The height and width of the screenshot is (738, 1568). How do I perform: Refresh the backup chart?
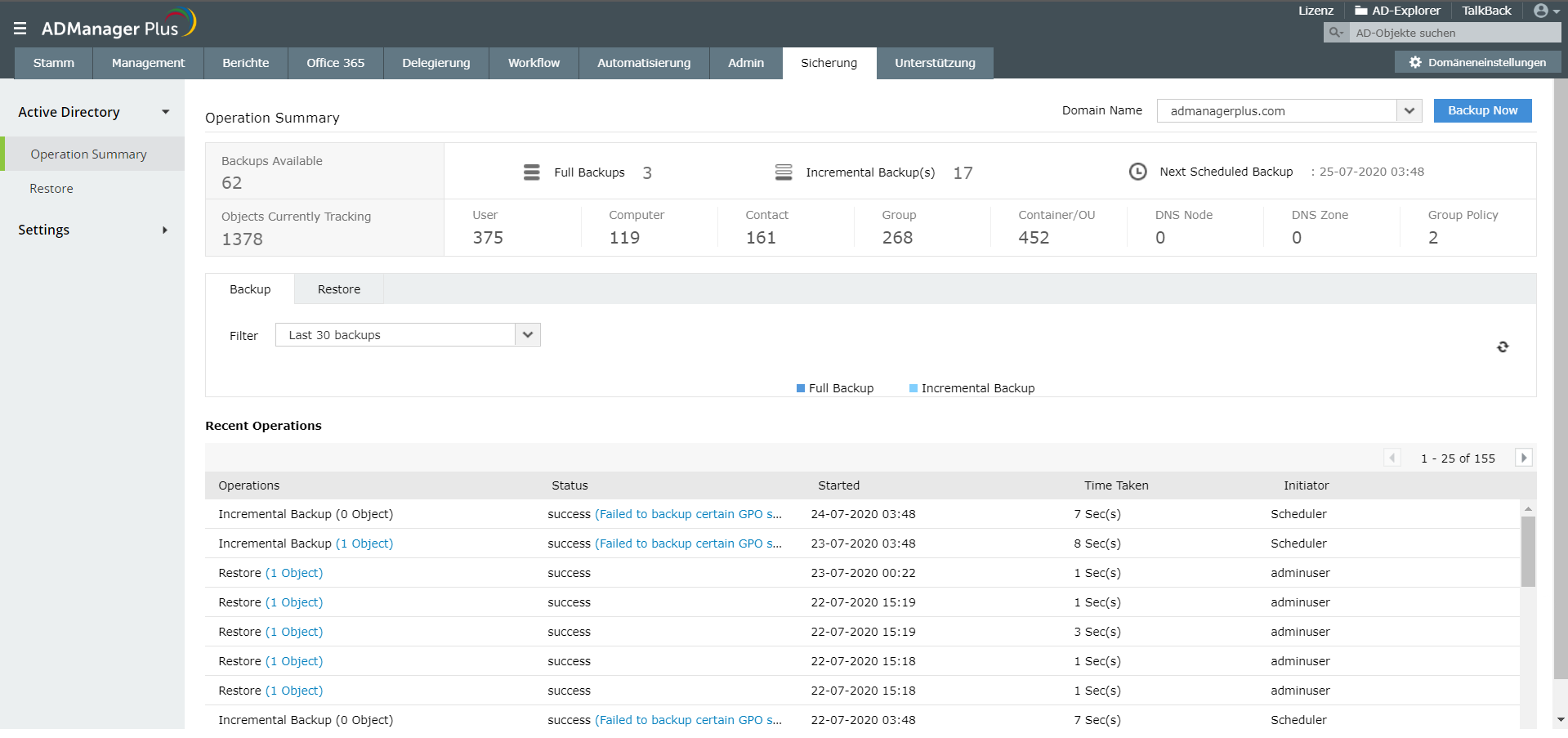click(1503, 347)
